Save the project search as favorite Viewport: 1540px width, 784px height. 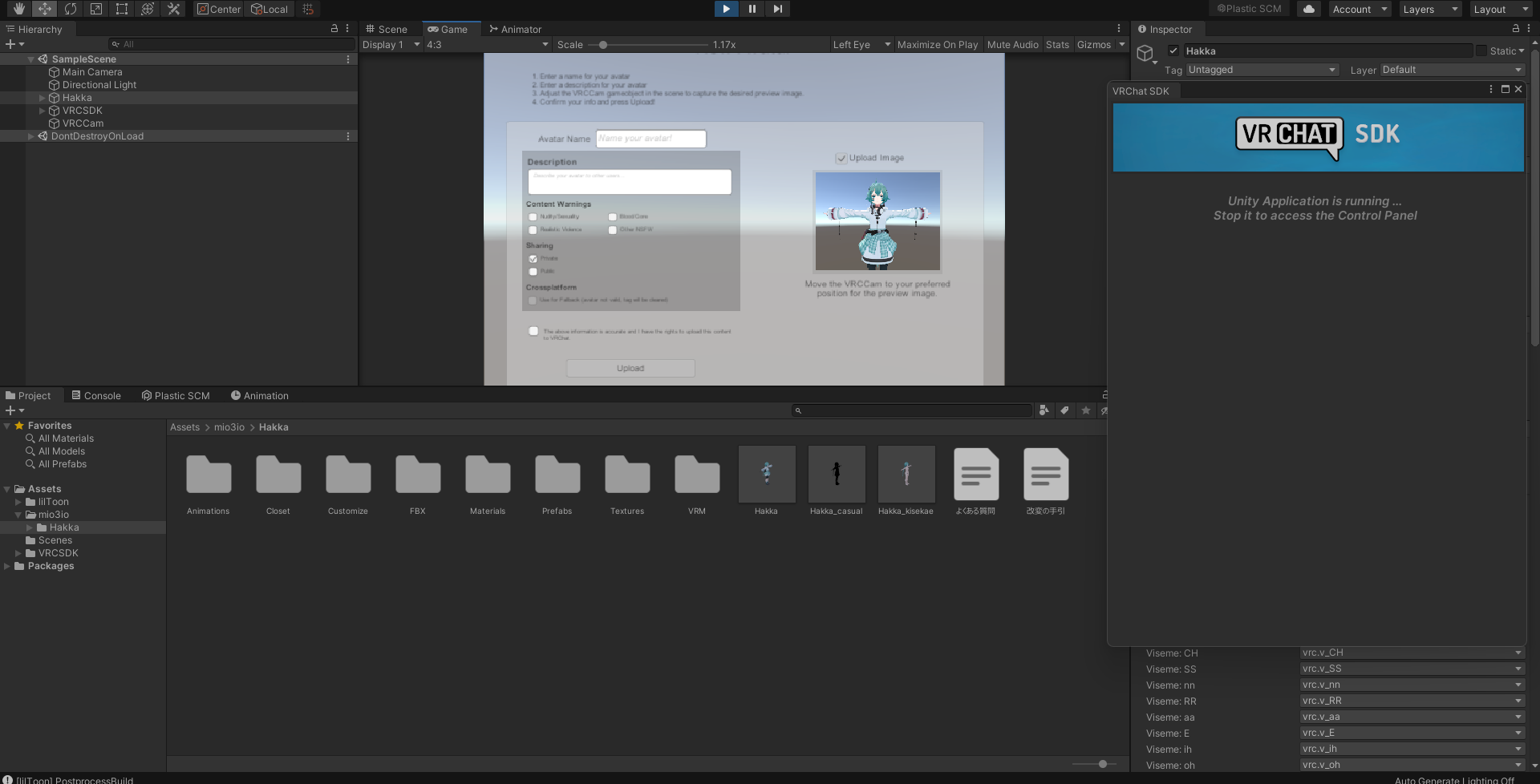(1086, 410)
